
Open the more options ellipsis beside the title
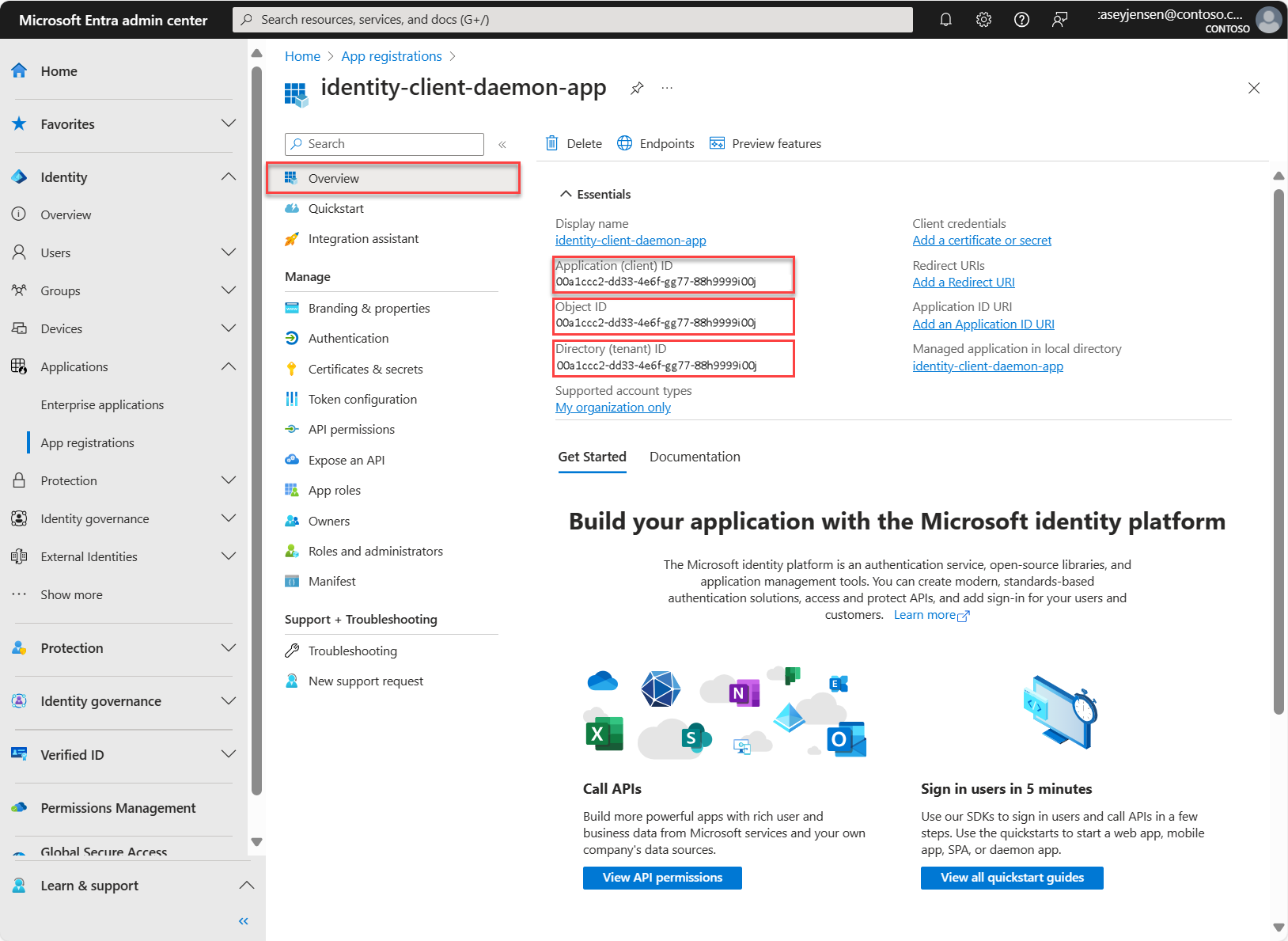click(x=667, y=88)
